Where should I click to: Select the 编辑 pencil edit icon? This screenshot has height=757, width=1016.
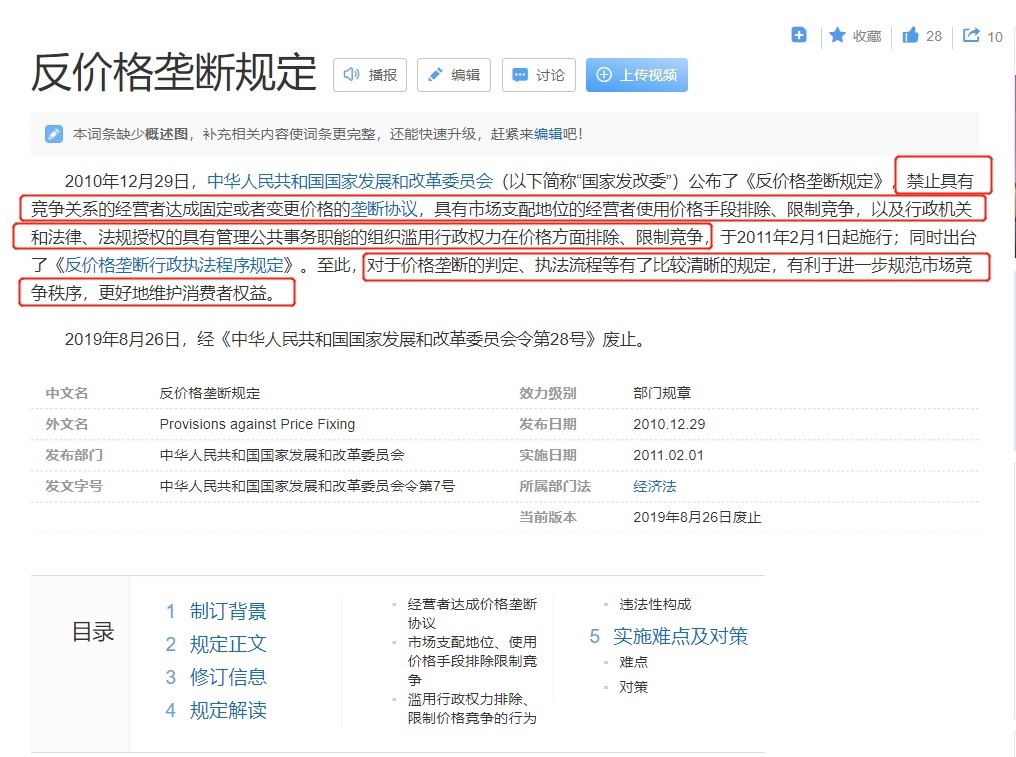(435, 74)
